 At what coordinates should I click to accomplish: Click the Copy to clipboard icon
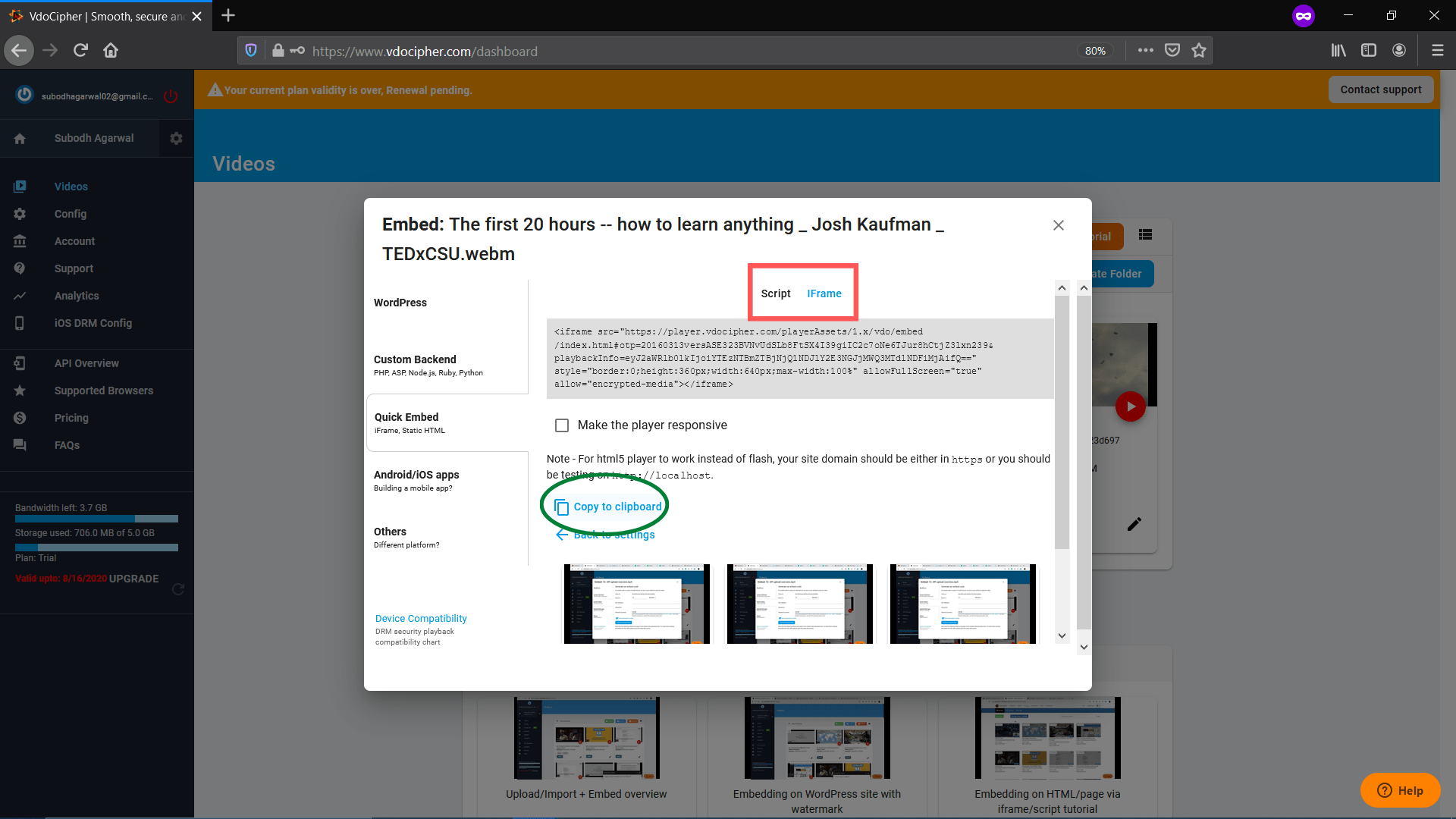click(561, 507)
